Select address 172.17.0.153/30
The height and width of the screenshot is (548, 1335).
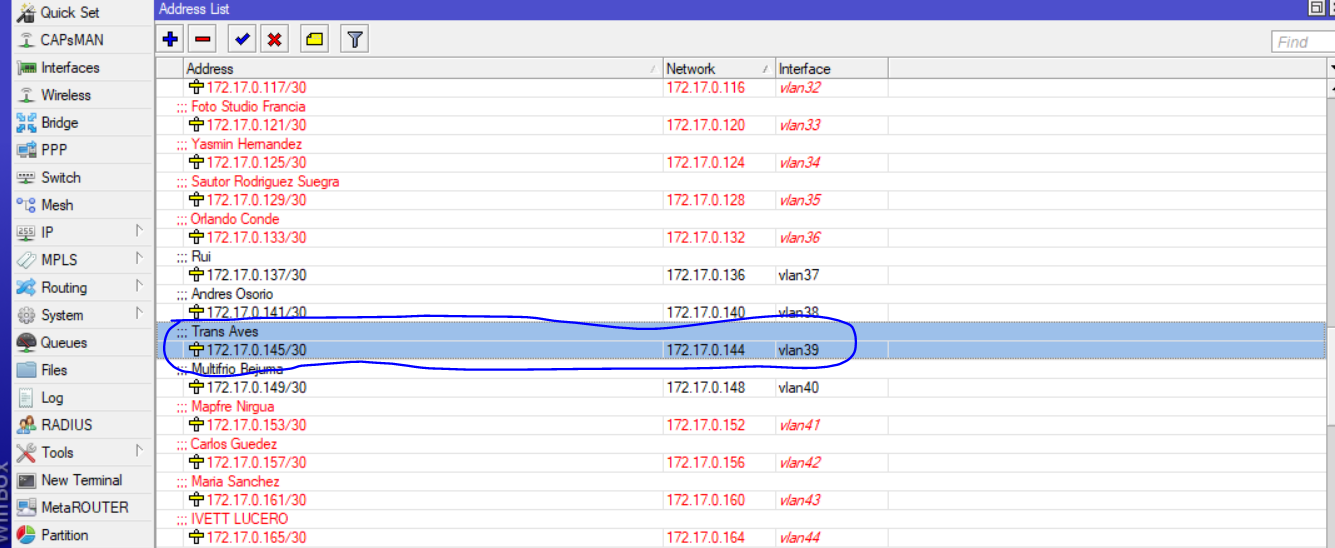pyautogui.click(x=257, y=425)
